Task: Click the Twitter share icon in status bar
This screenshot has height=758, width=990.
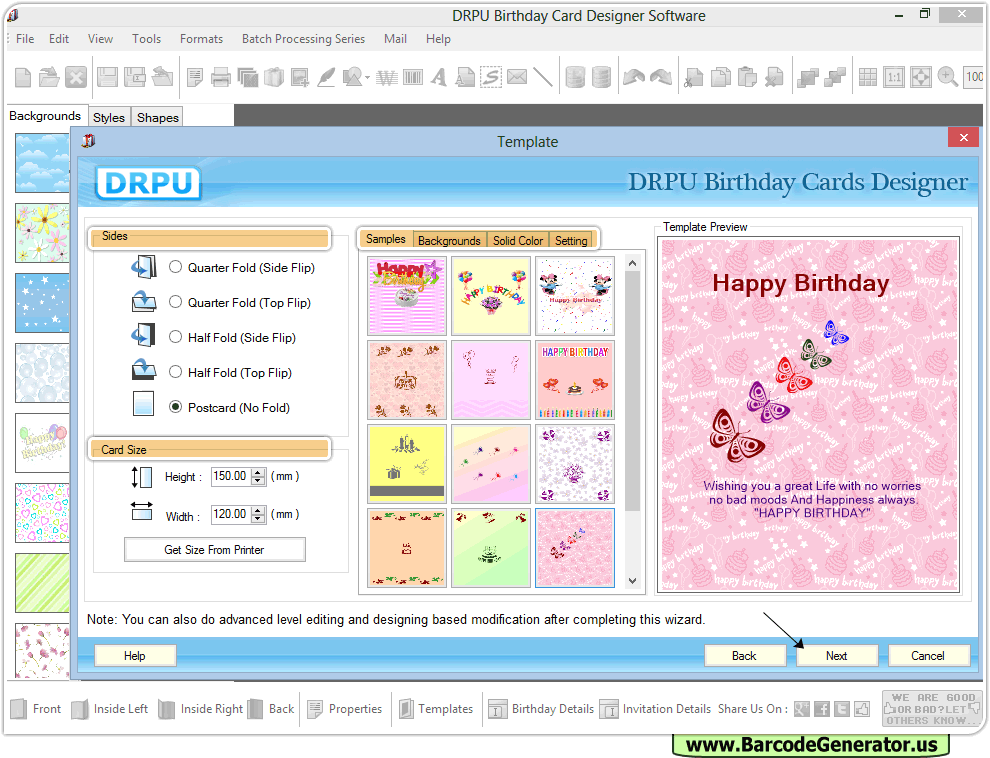Action: 842,709
